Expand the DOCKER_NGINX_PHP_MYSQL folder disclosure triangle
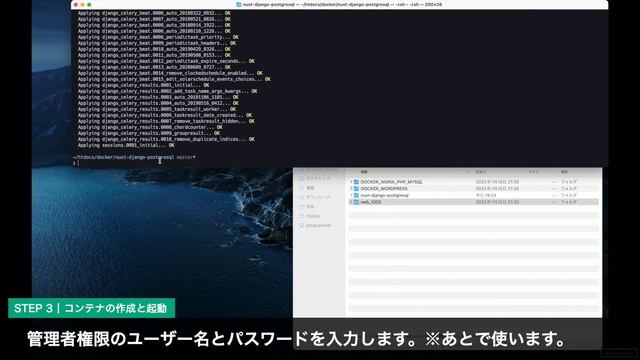 (351, 182)
